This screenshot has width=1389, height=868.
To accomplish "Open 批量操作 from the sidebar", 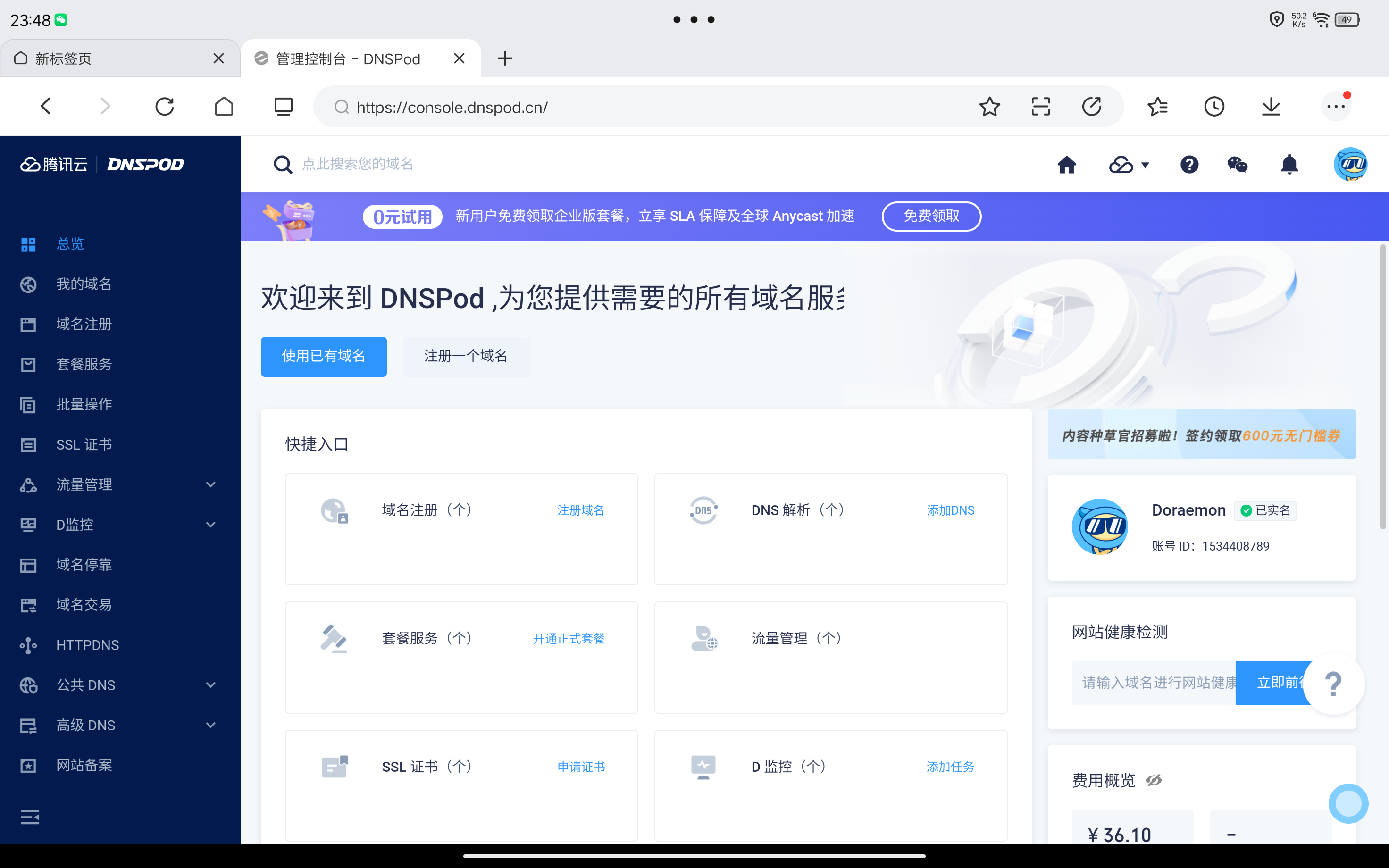I will (84, 404).
